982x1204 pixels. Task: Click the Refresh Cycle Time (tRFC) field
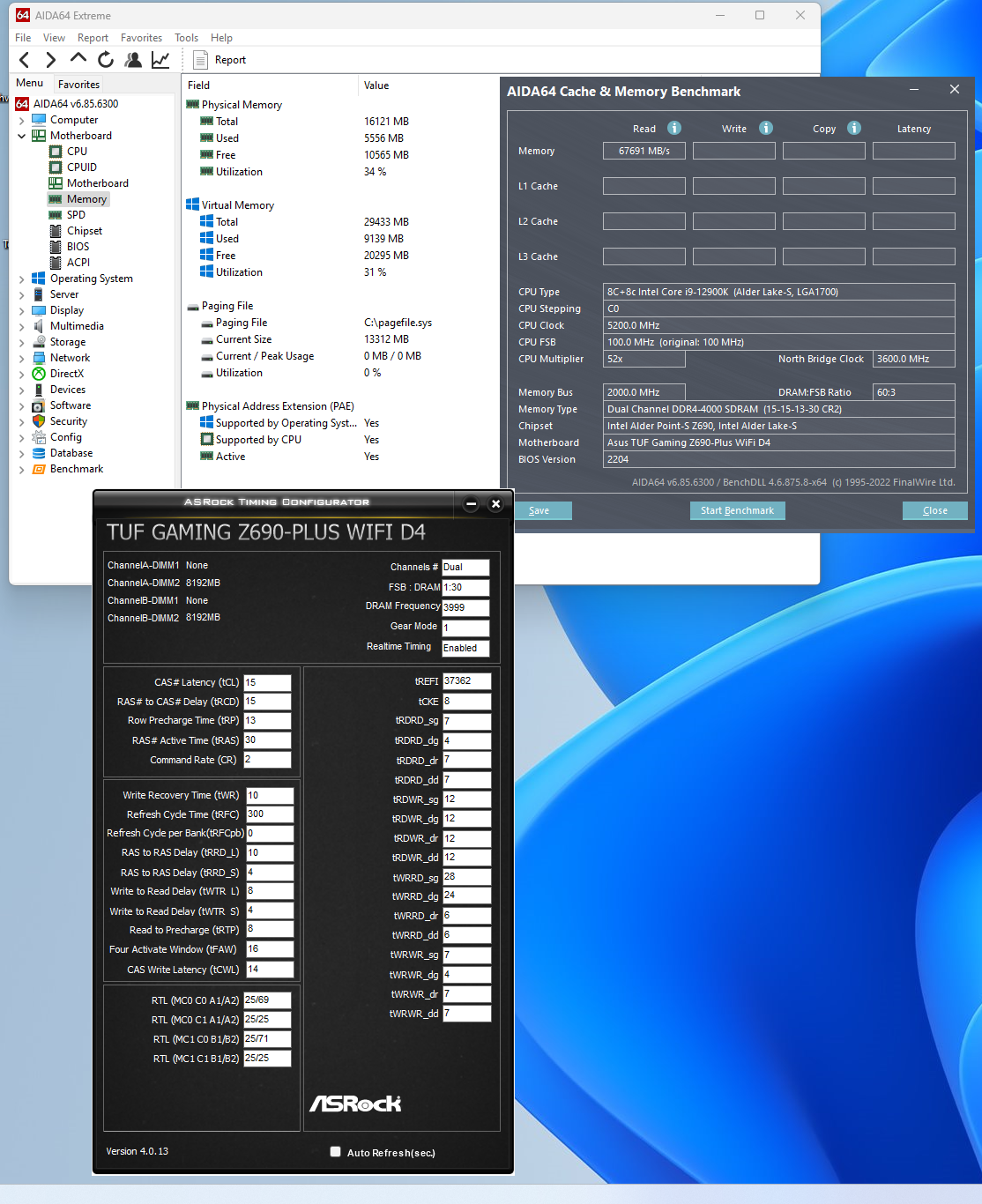(270, 814)
